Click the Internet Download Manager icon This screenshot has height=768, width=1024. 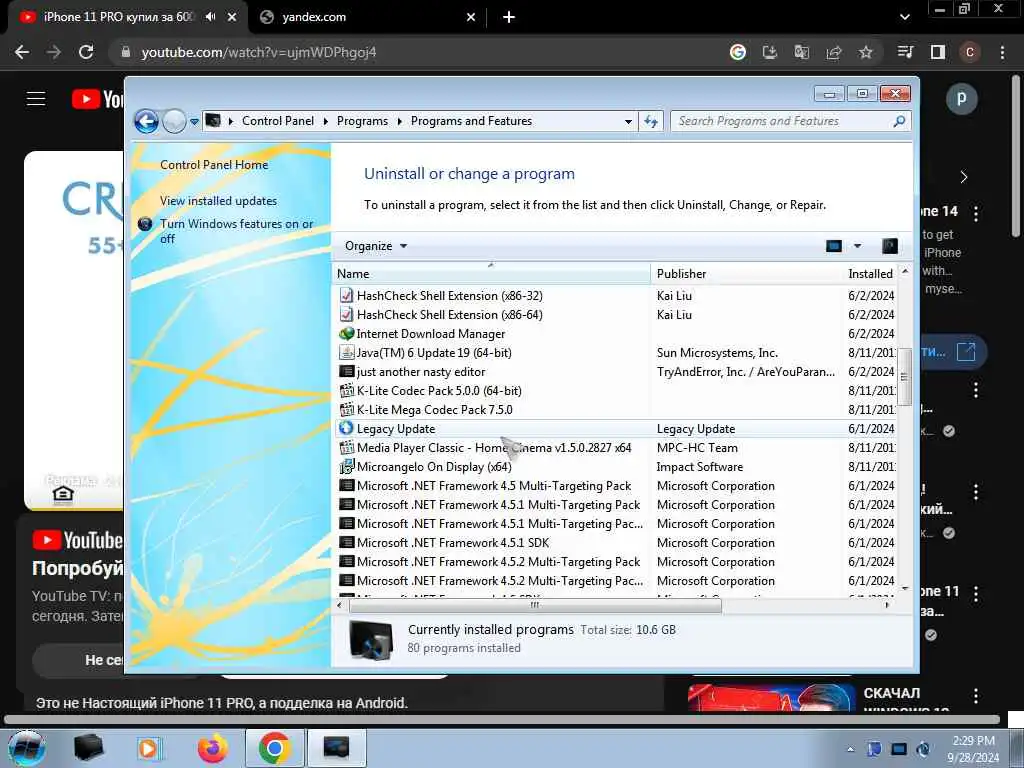pos(346,333)
